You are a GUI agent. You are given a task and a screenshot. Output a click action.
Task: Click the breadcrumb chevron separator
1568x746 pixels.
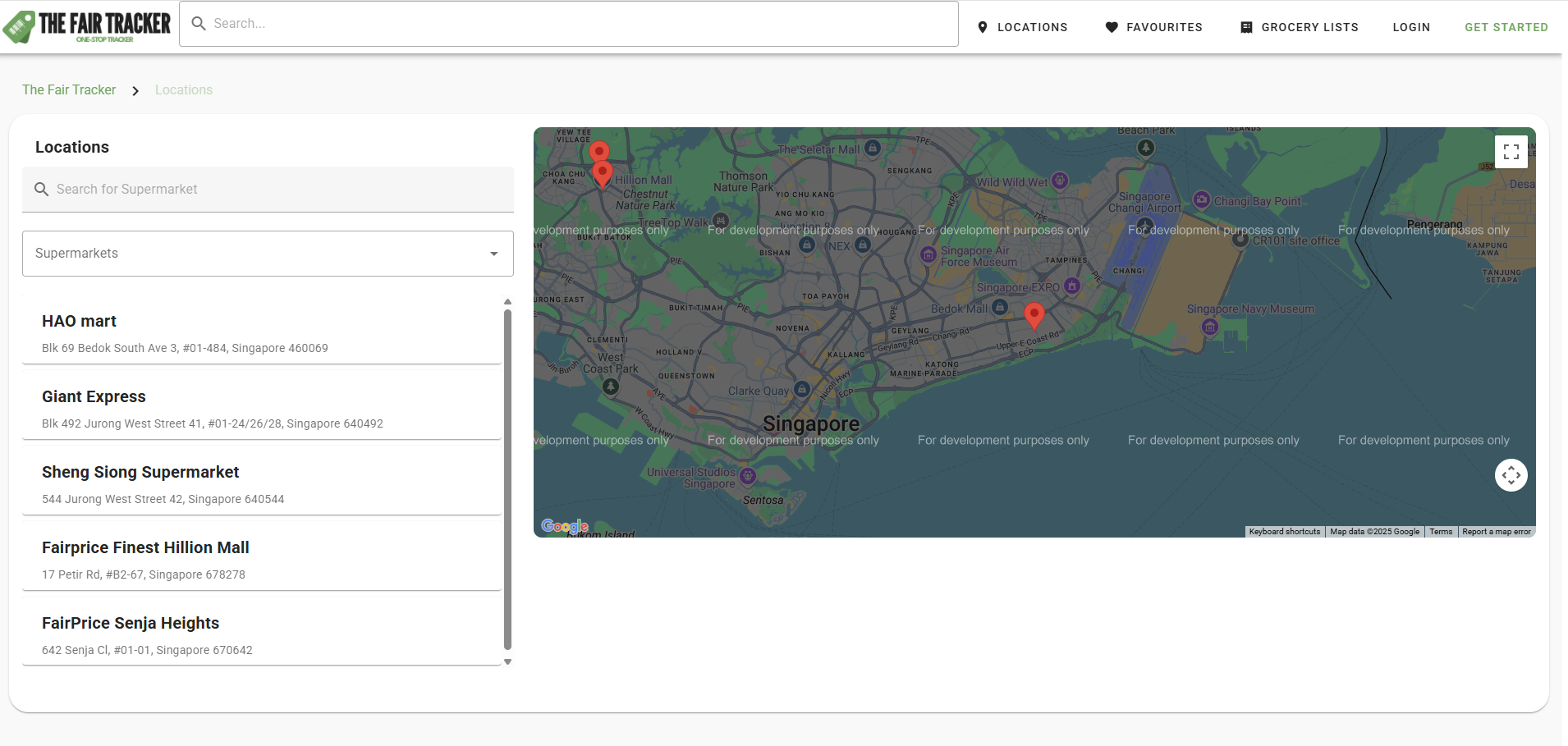point(135,90)
